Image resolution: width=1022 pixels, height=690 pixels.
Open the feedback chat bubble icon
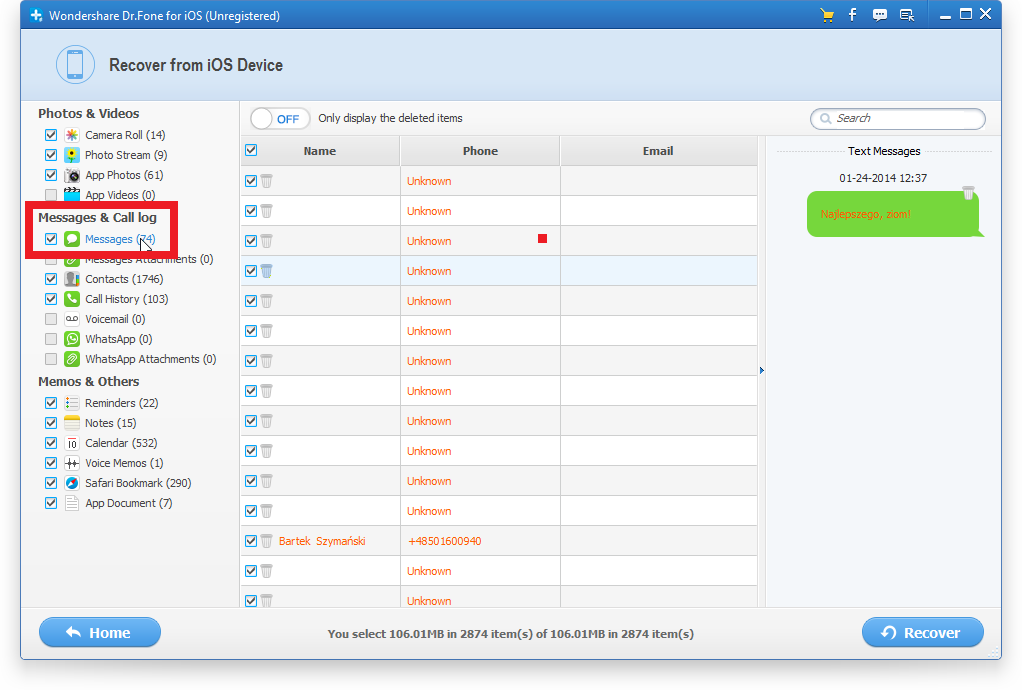[x=880, y=16]
